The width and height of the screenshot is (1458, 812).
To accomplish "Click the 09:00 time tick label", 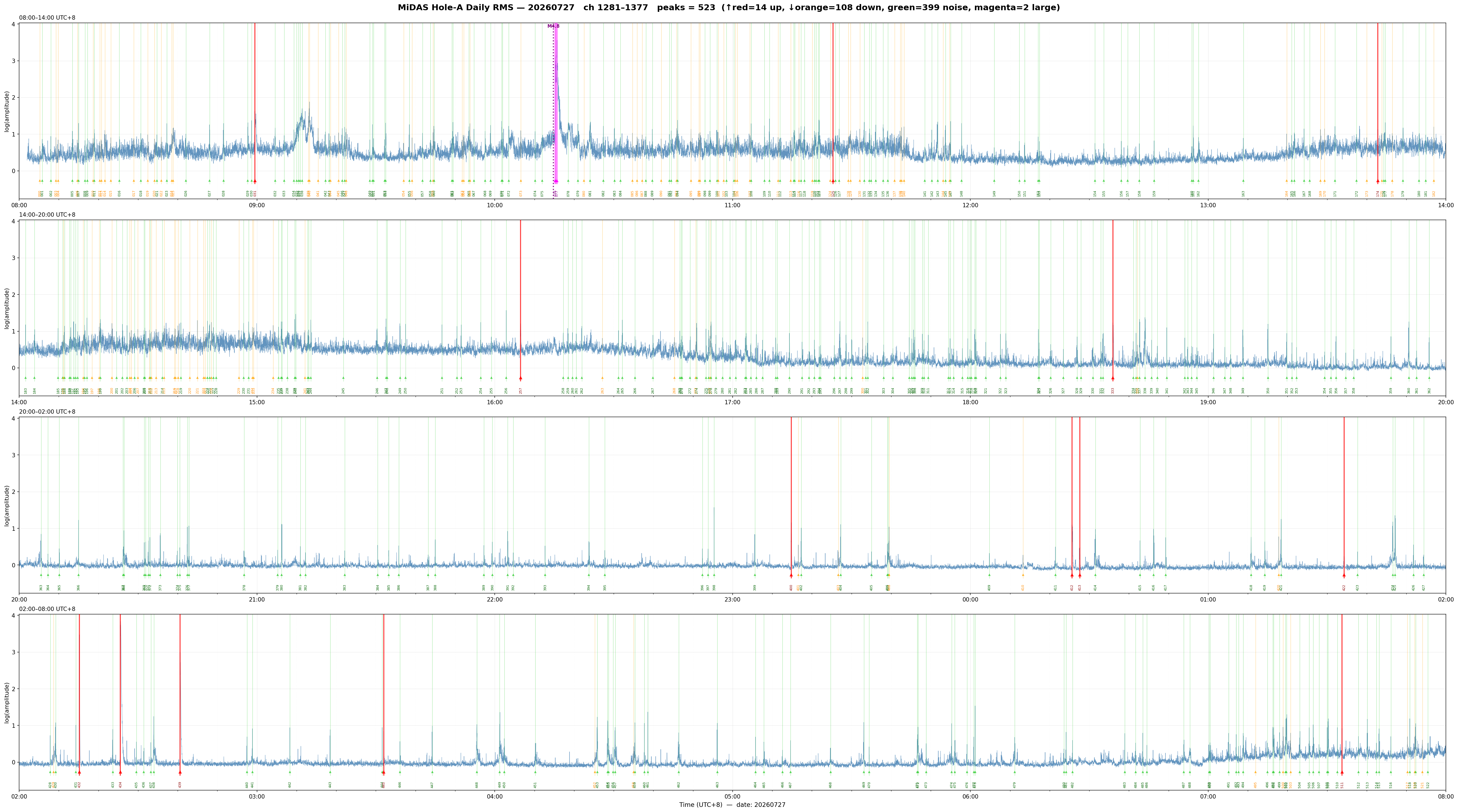I will (x=257, y=205).
